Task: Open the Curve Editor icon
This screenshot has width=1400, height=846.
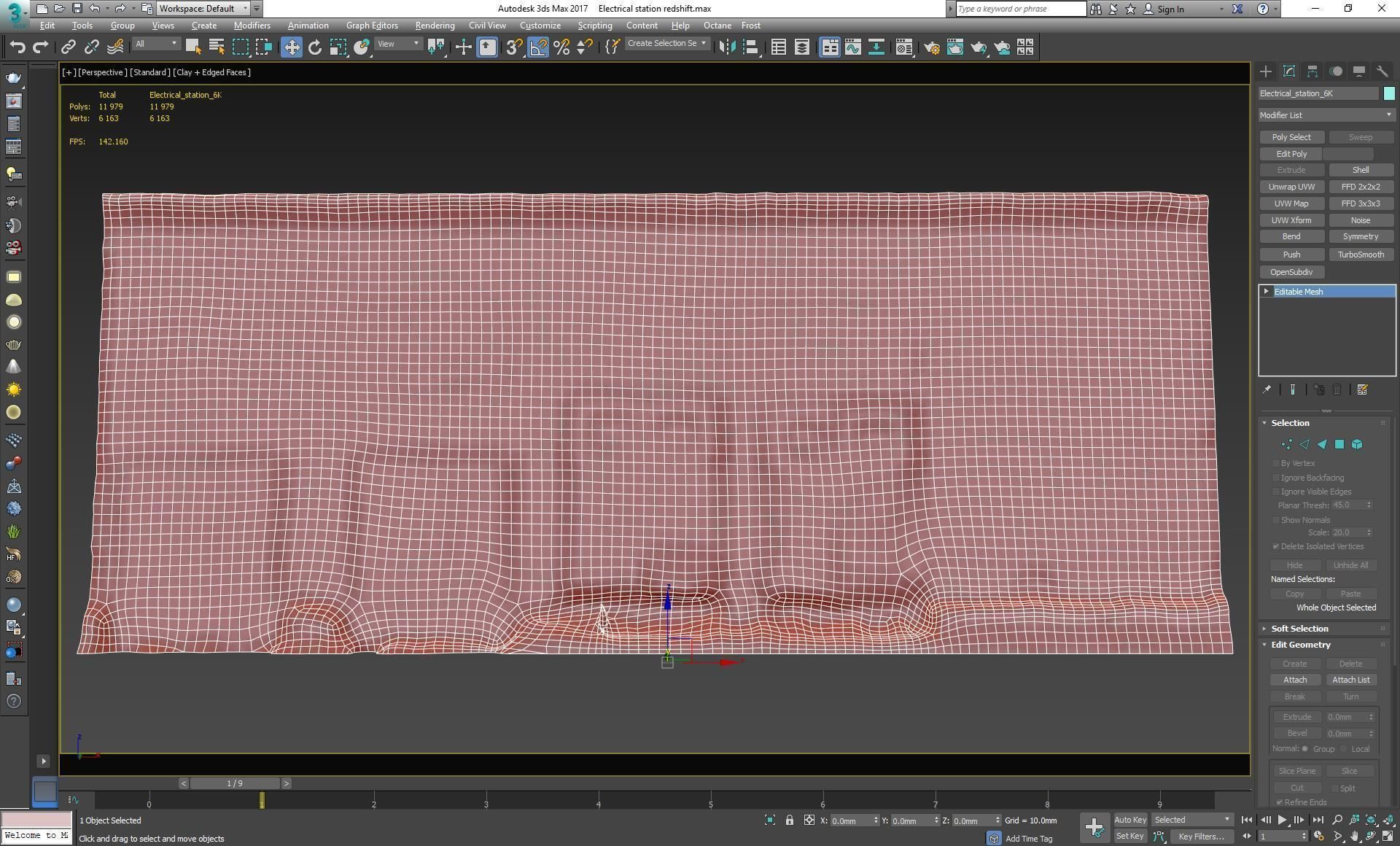Action: tap(853, 47)
